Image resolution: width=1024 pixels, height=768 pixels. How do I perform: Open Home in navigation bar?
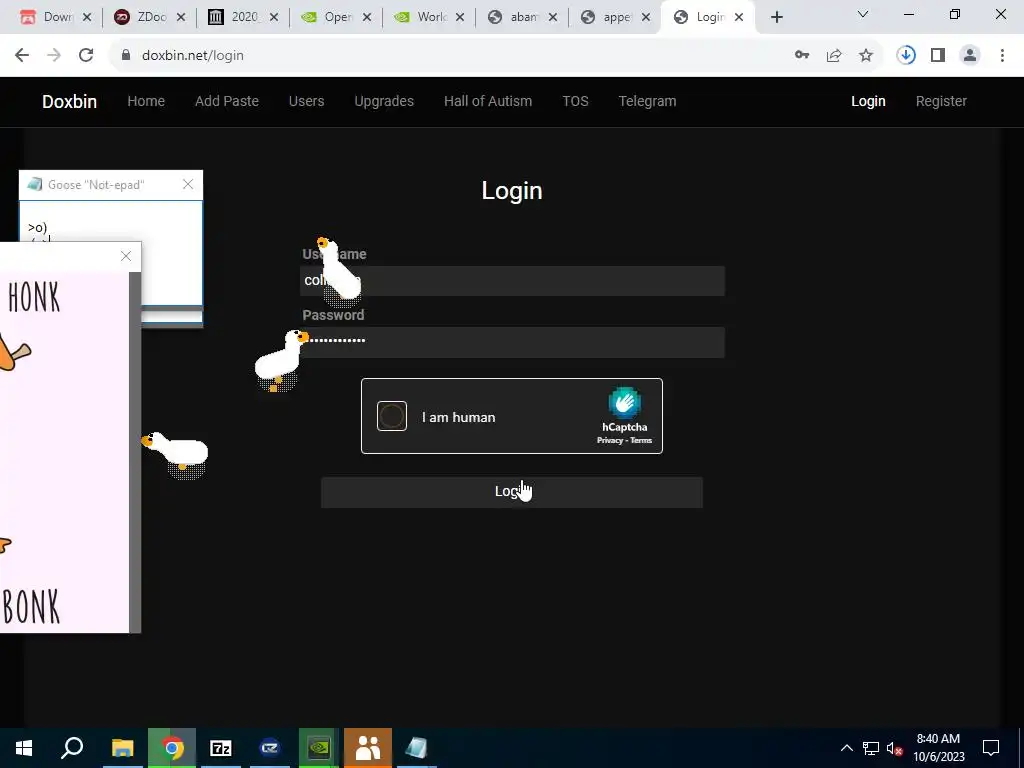(x=146, y=101)
